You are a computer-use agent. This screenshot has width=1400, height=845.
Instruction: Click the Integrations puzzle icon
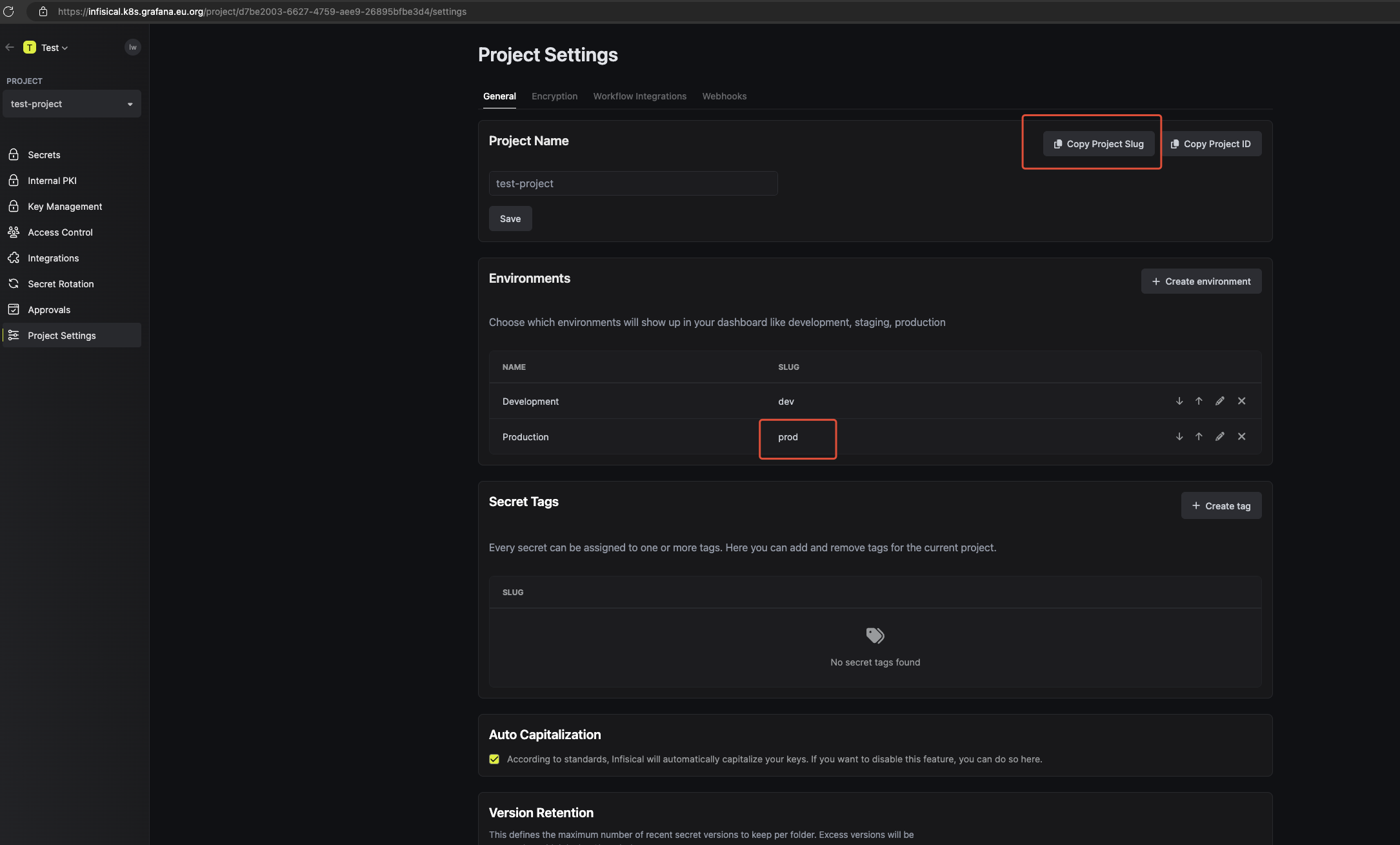(x=14, y=258)
